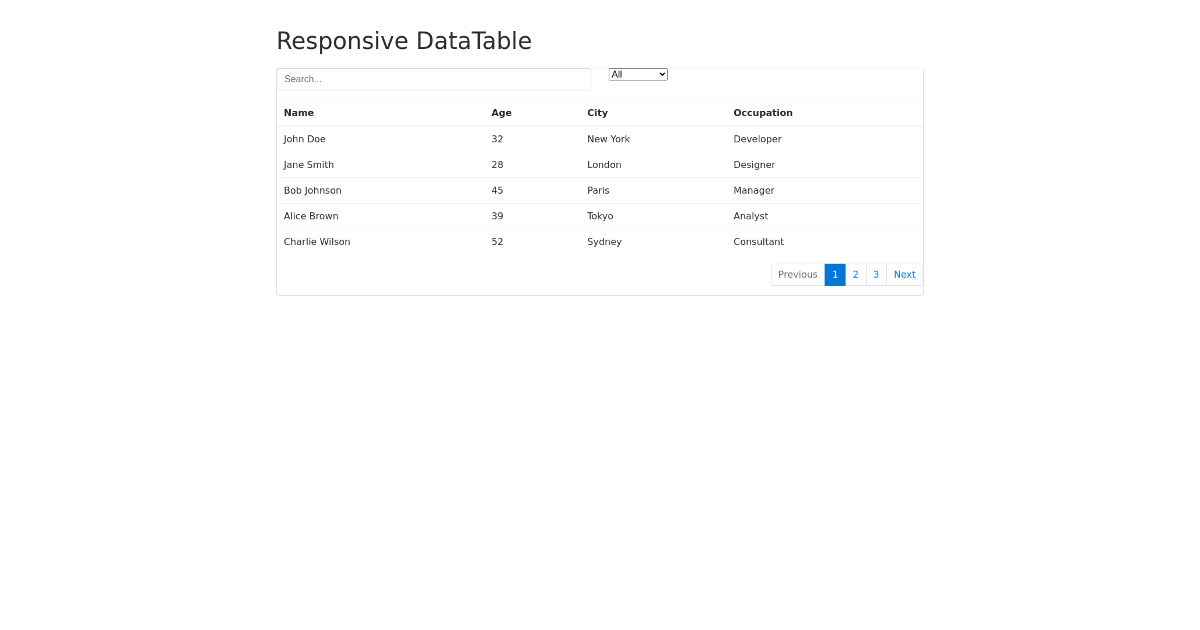This screenshot has height=630, width=1200.
Task: Click the Responsive DataTable heading
Action: (404, 41)
